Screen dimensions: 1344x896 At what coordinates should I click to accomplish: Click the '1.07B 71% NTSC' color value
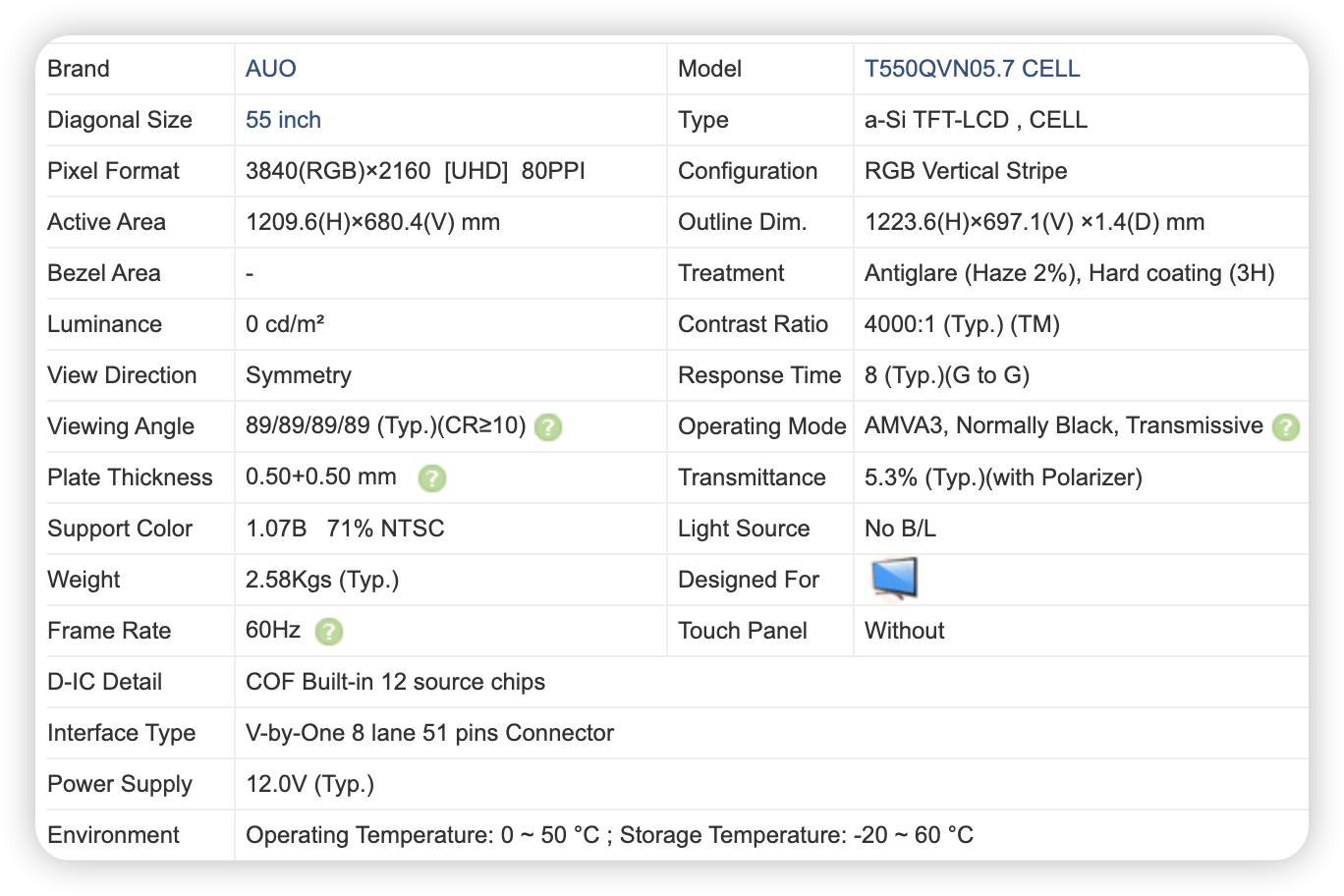click(345, 529)
